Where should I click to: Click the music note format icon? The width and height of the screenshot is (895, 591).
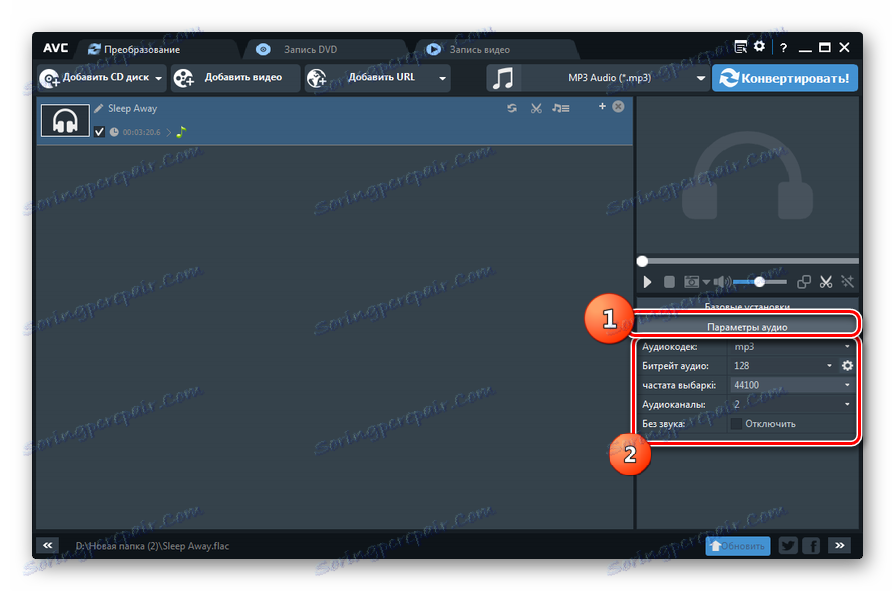pyautogui.click(x=503, y=78)
